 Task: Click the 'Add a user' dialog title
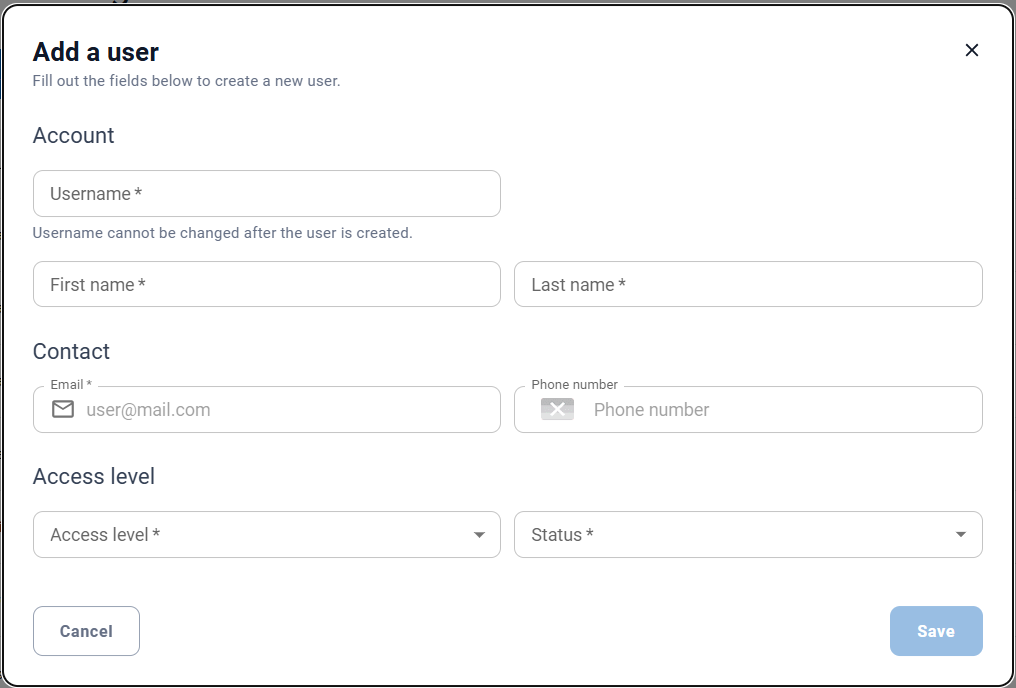pyautogui.click(x=96, y=52)
